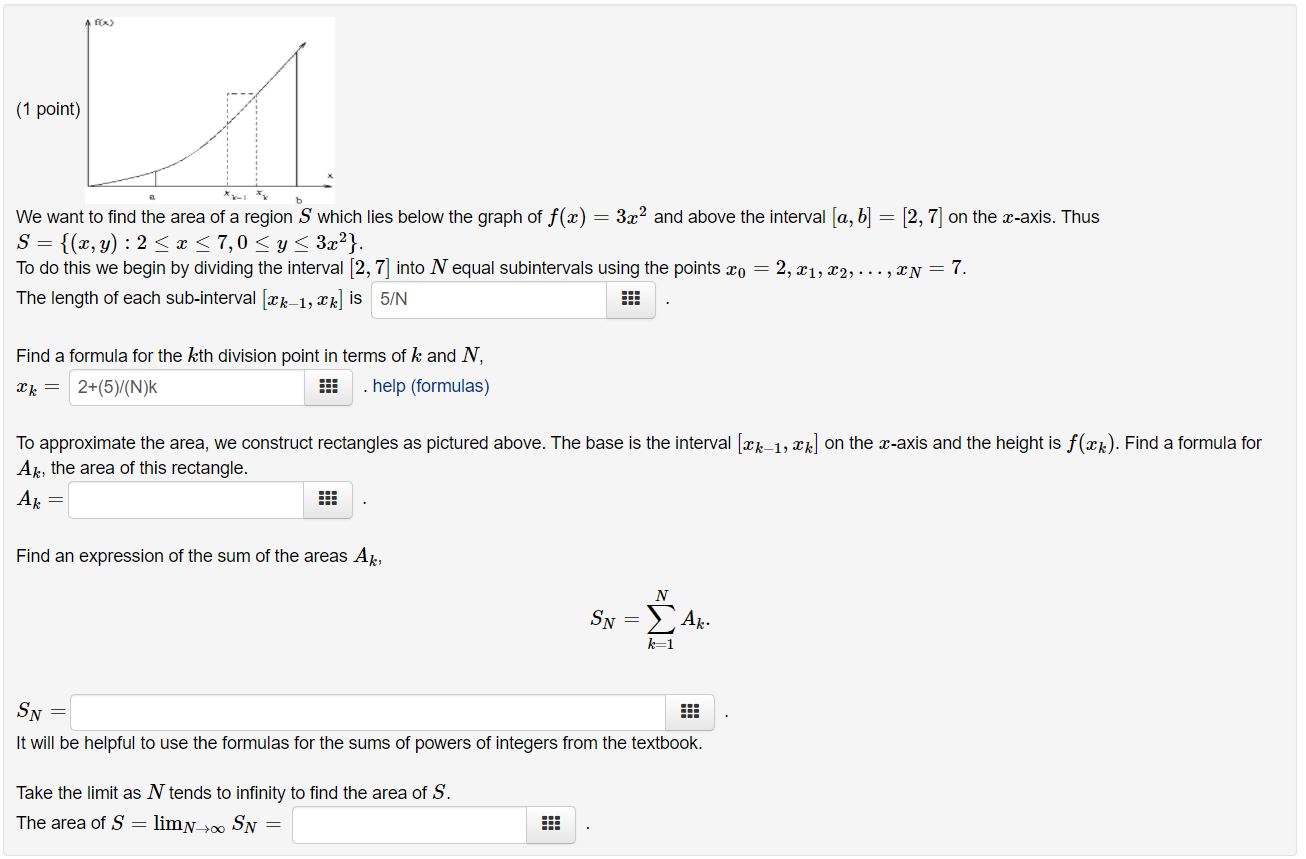Screen dimensions: 1306x859
Task: Open the equation editor beside the S_N sum field
Action: pos(689,711)
